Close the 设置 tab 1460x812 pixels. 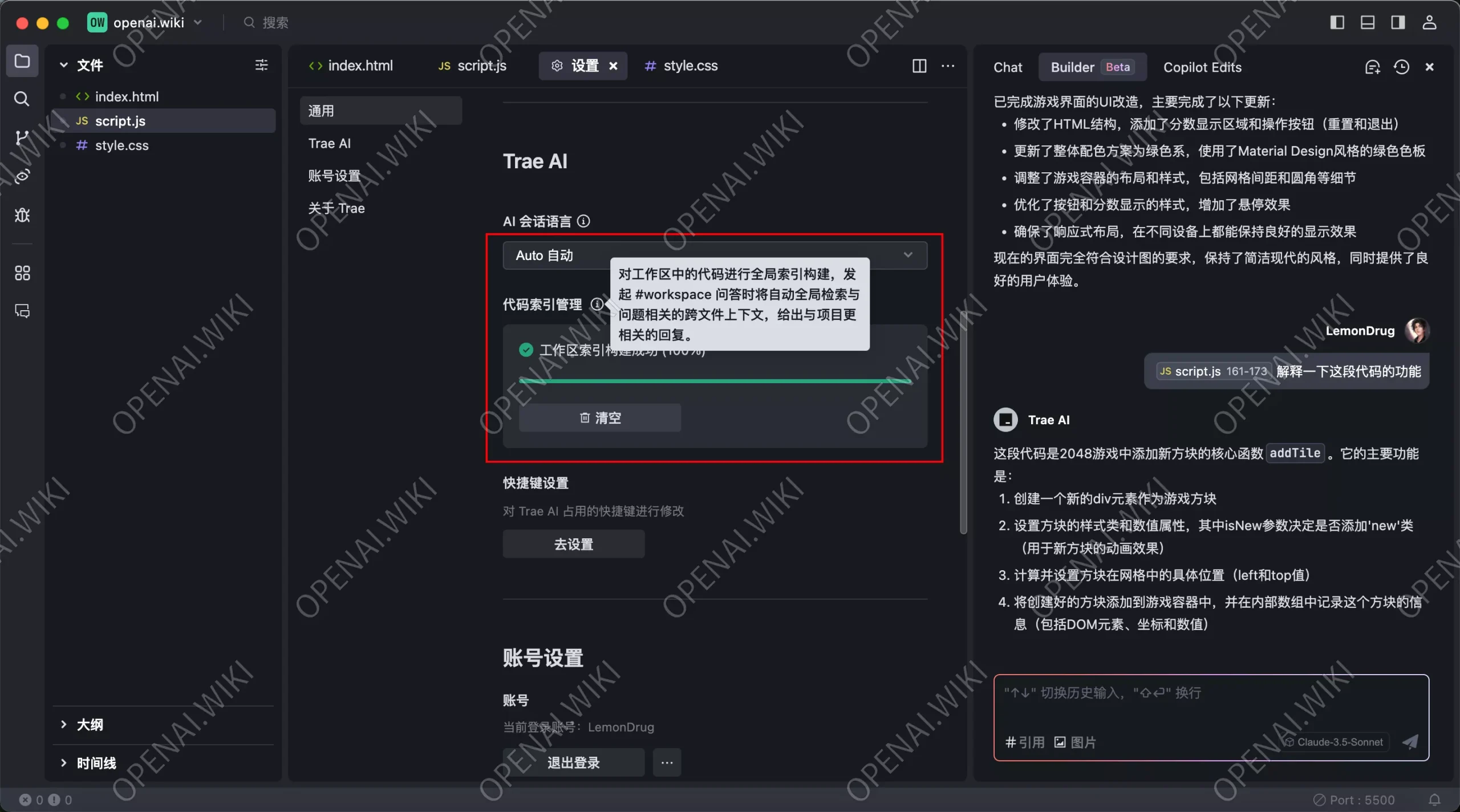pos(613,66)
